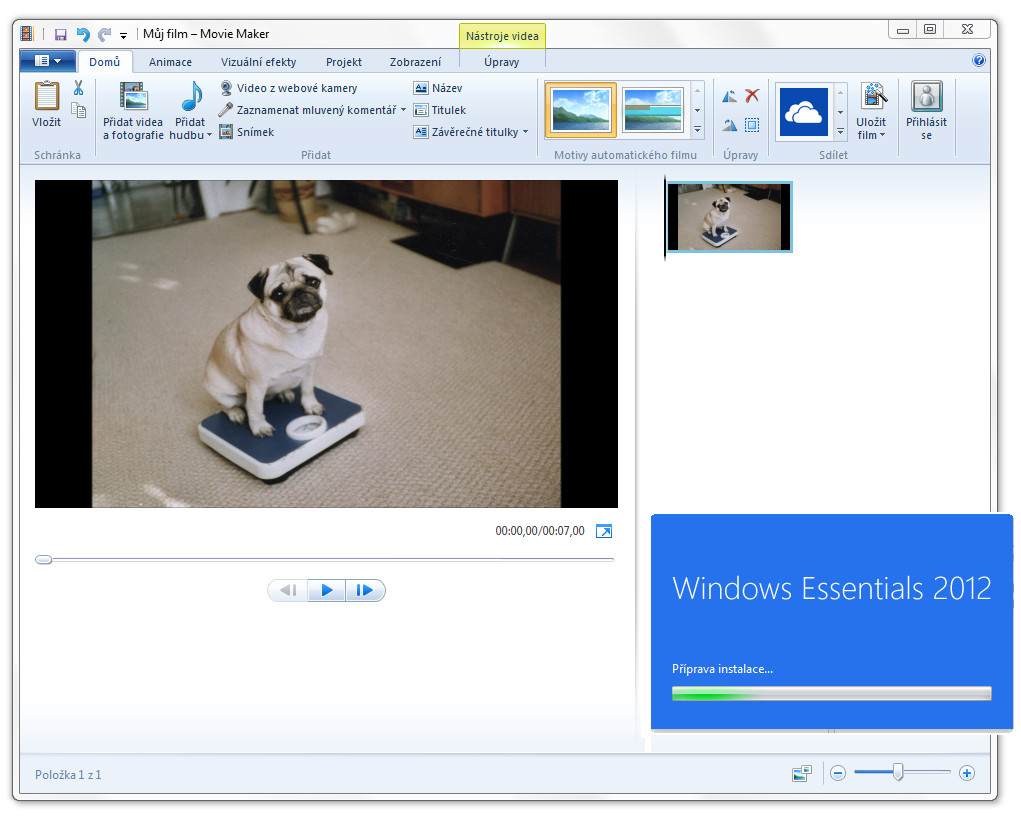
Task: Switch to the Domů tab
Action: [105, 62]
